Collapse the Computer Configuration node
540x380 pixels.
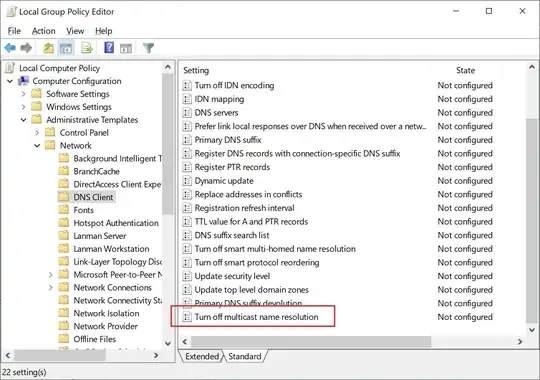(x=10, y=81)
